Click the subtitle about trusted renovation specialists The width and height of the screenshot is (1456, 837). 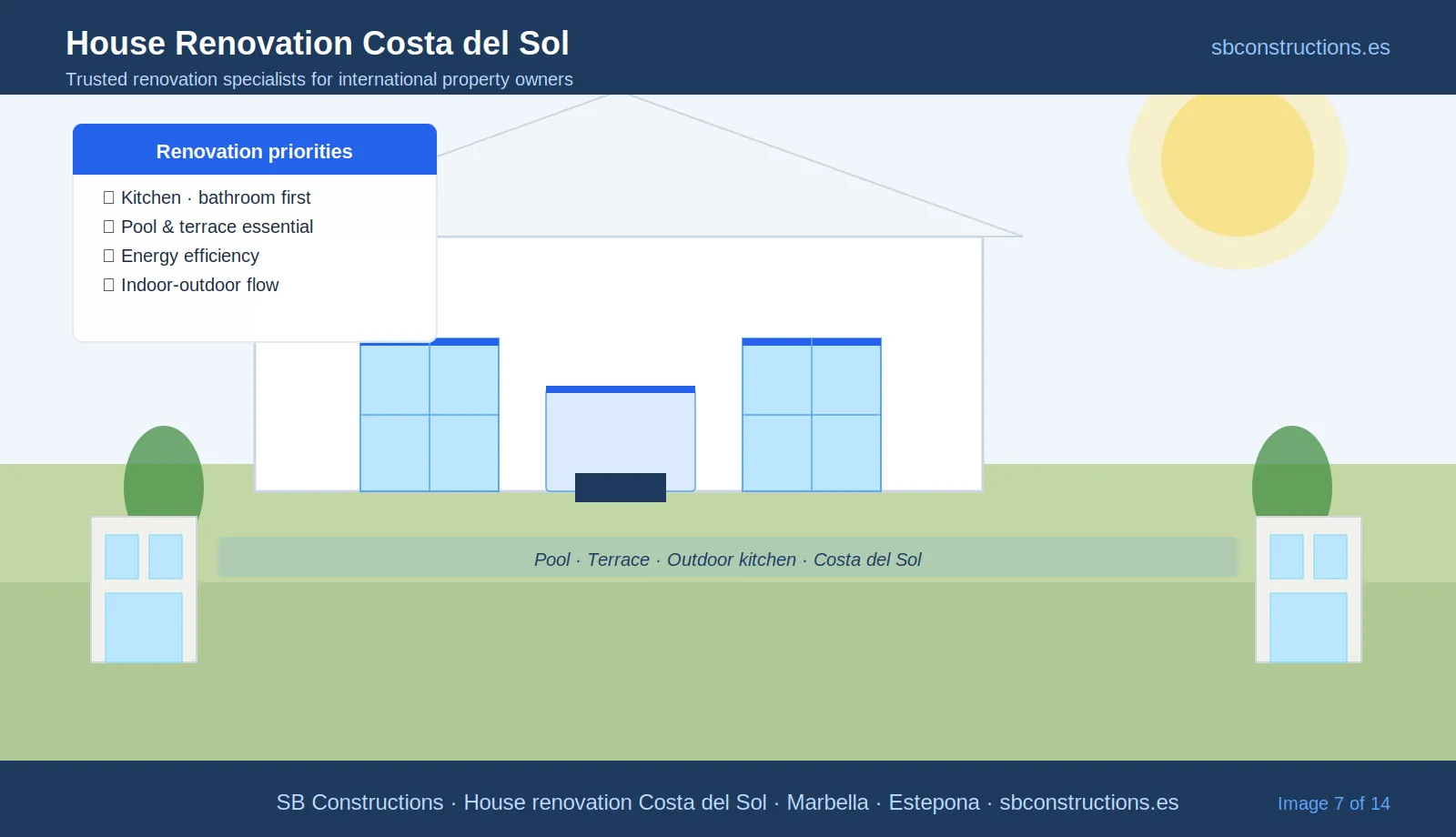[x=319, y=79]
